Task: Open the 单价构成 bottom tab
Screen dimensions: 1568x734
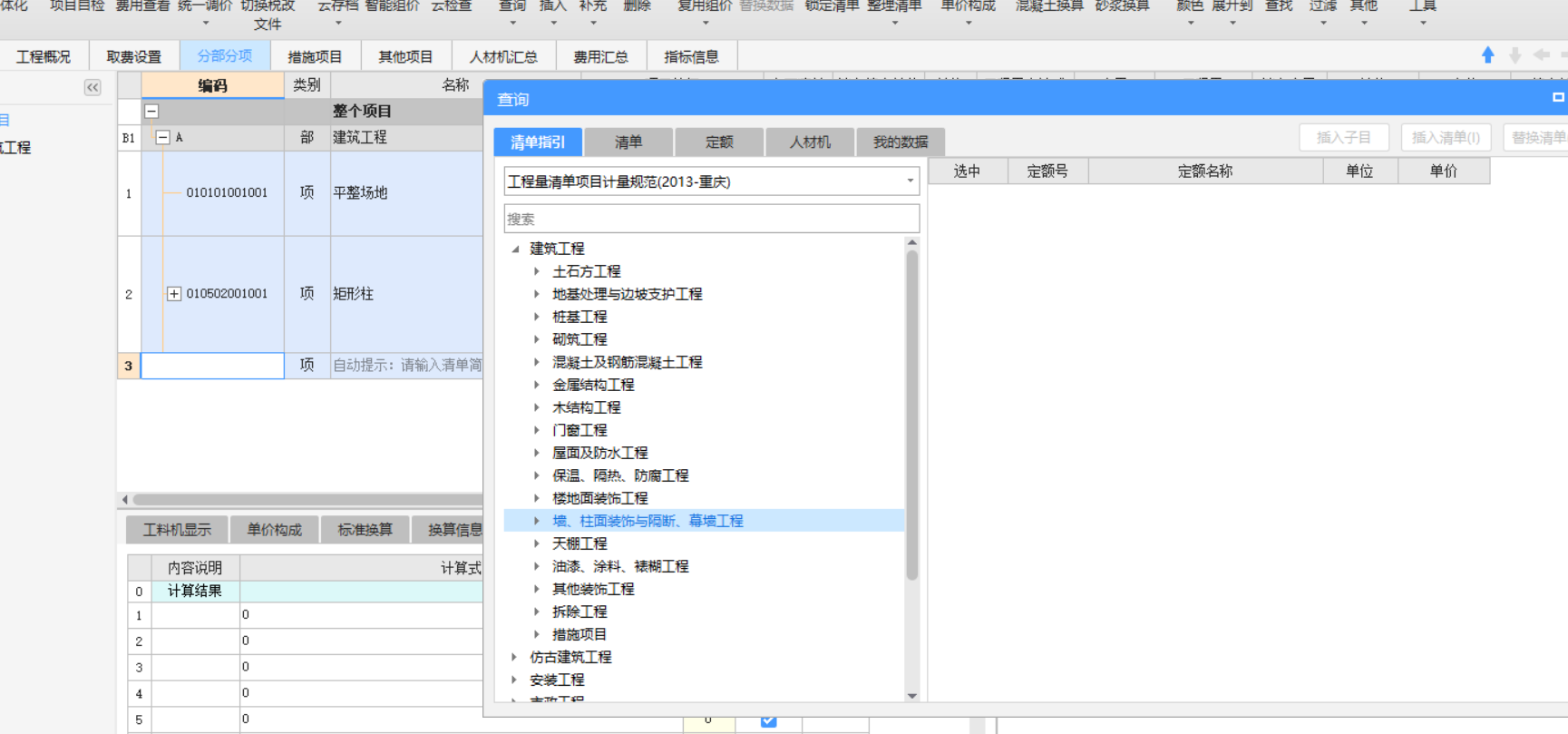Action: (x=274, y=530)
